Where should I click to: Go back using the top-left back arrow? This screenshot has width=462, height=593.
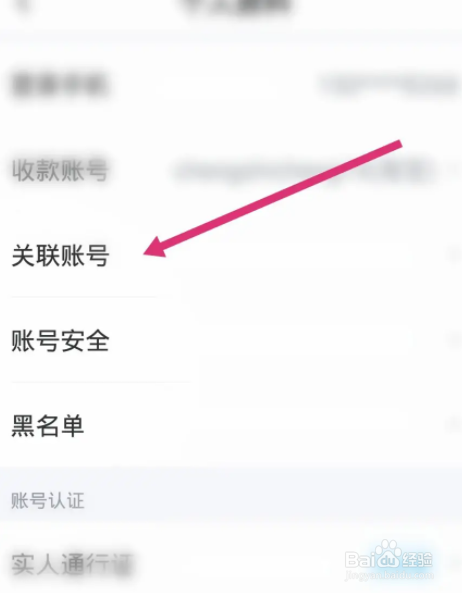(x=23, y=8)
